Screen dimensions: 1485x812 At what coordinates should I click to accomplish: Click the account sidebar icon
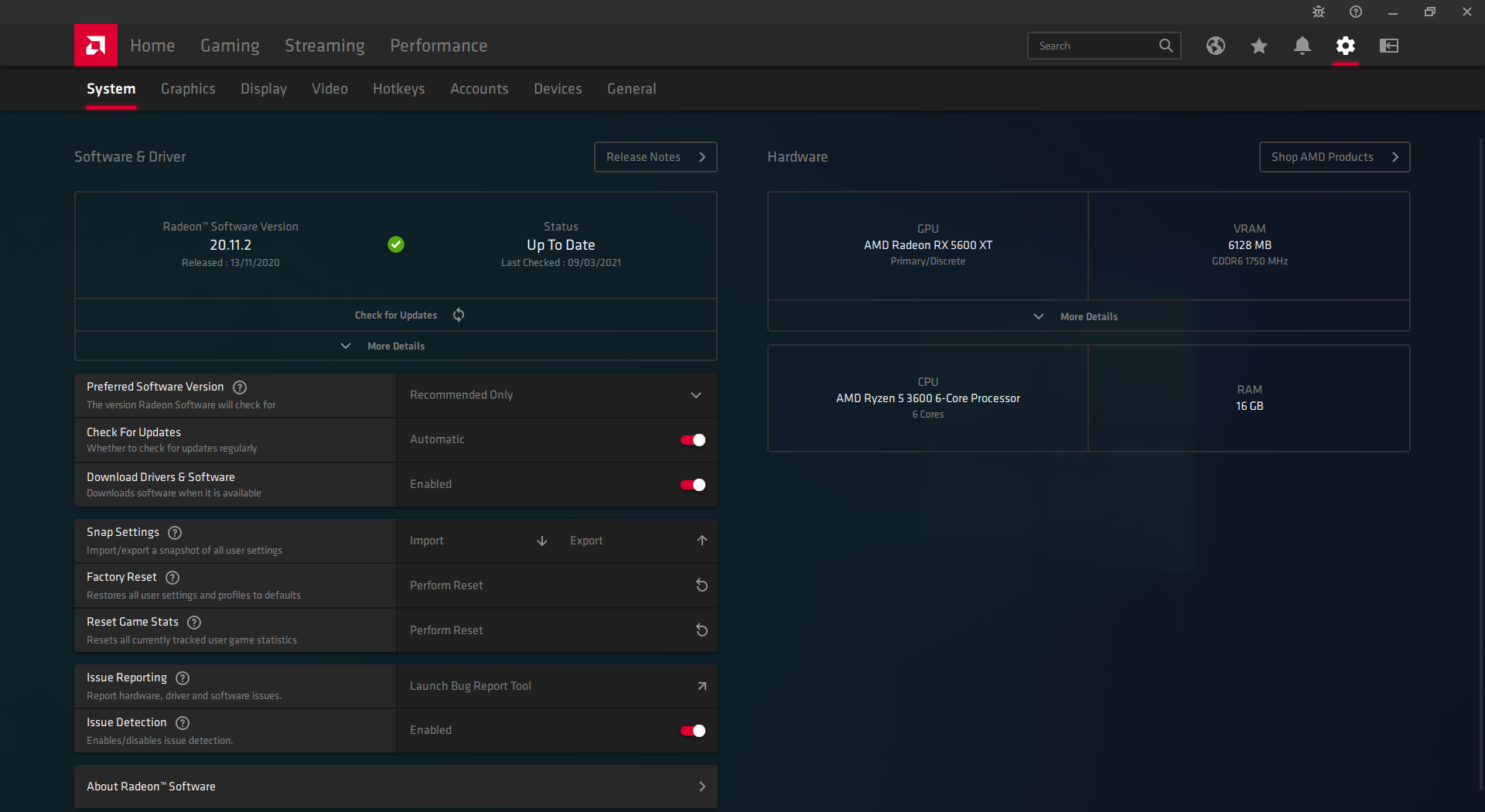(1388, 46)
